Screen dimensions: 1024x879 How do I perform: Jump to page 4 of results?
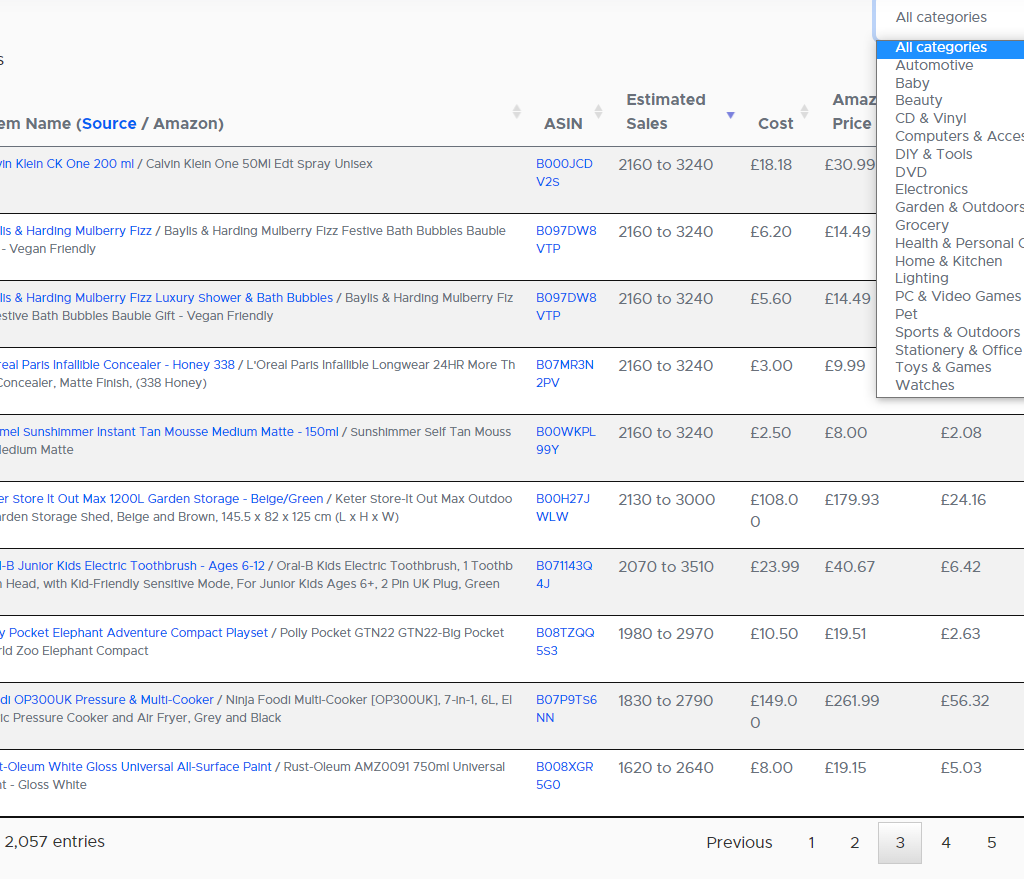(945, 842)
